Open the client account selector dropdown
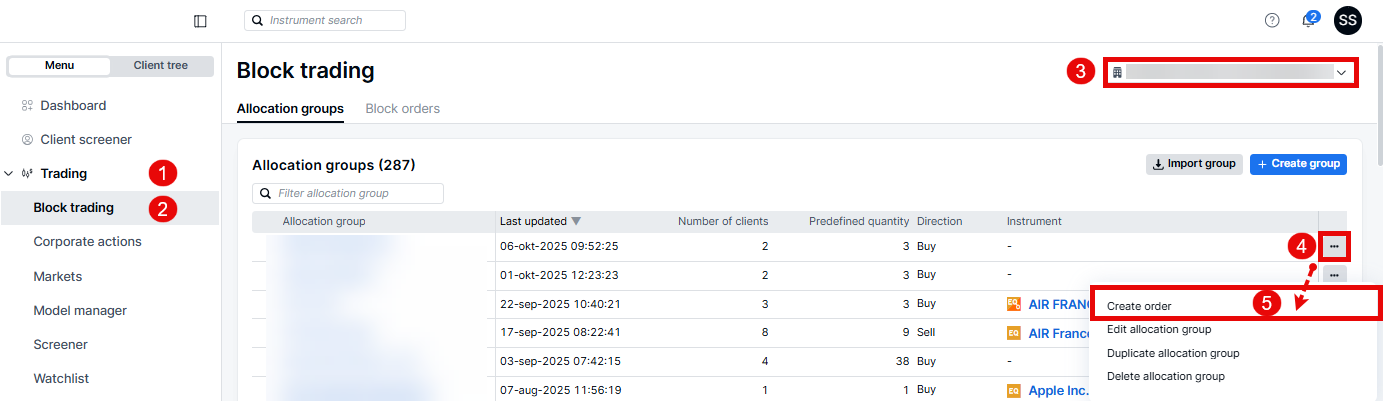The image size is (1383, 401). 1230,73
